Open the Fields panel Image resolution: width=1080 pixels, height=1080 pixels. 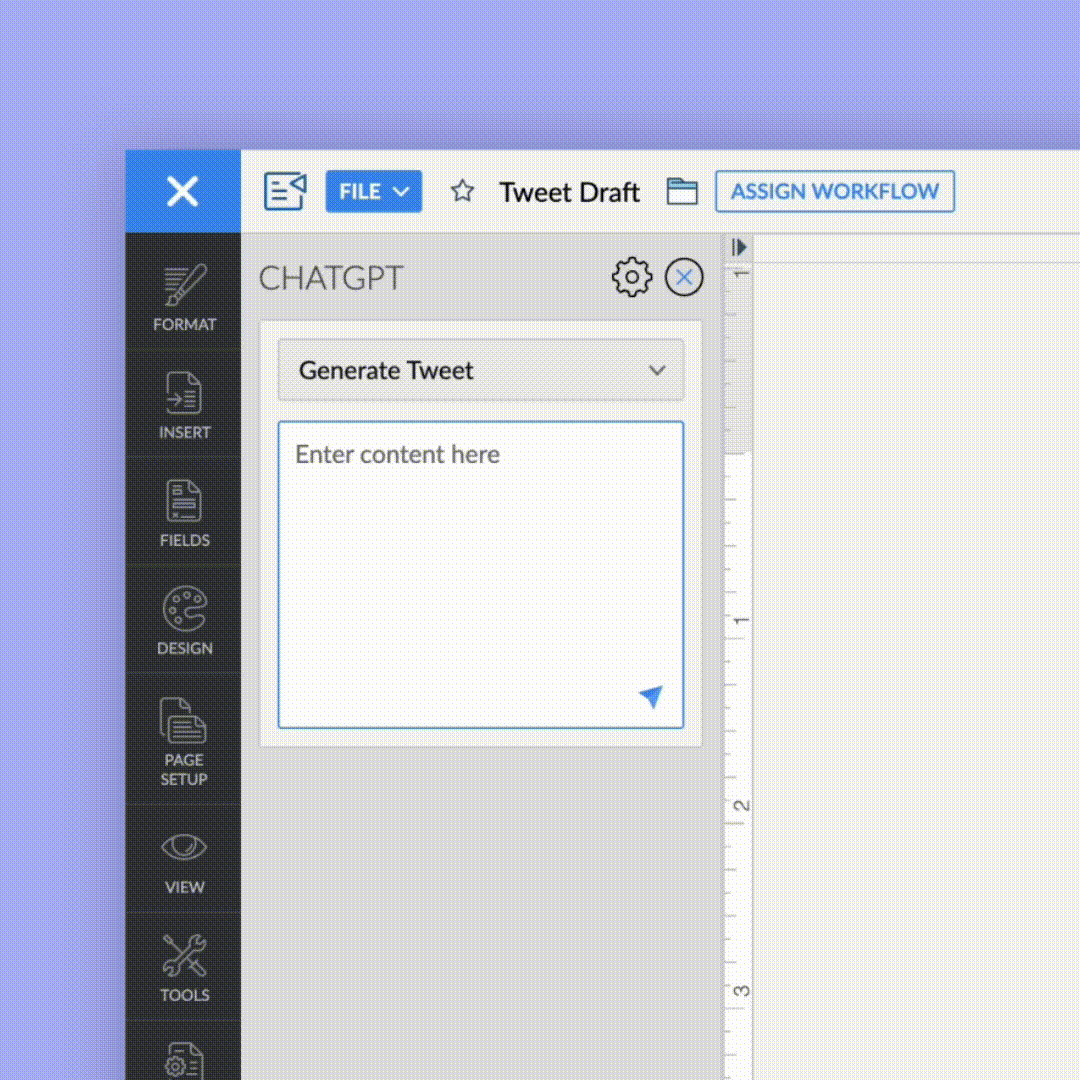184,513
